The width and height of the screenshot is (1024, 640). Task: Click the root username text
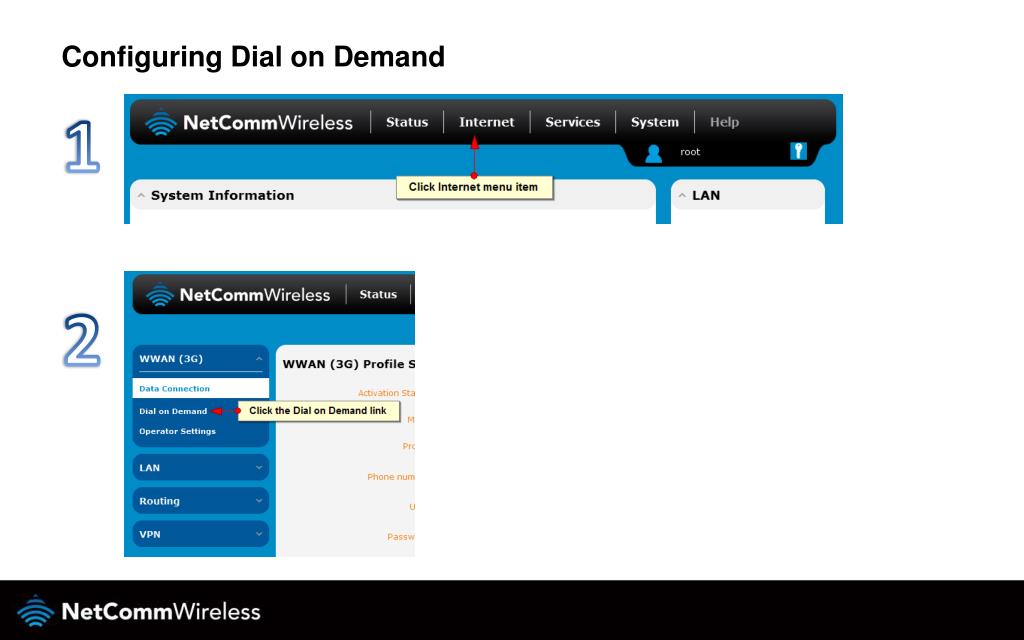[690, 152]
